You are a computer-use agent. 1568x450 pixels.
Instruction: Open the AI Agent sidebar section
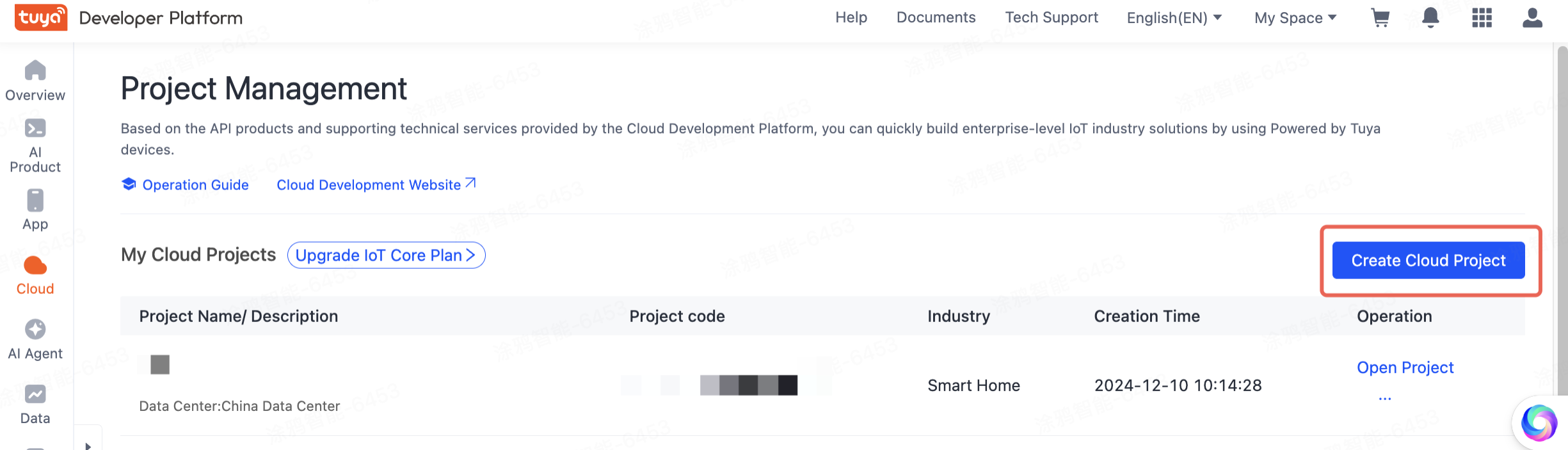coord(35,339)
